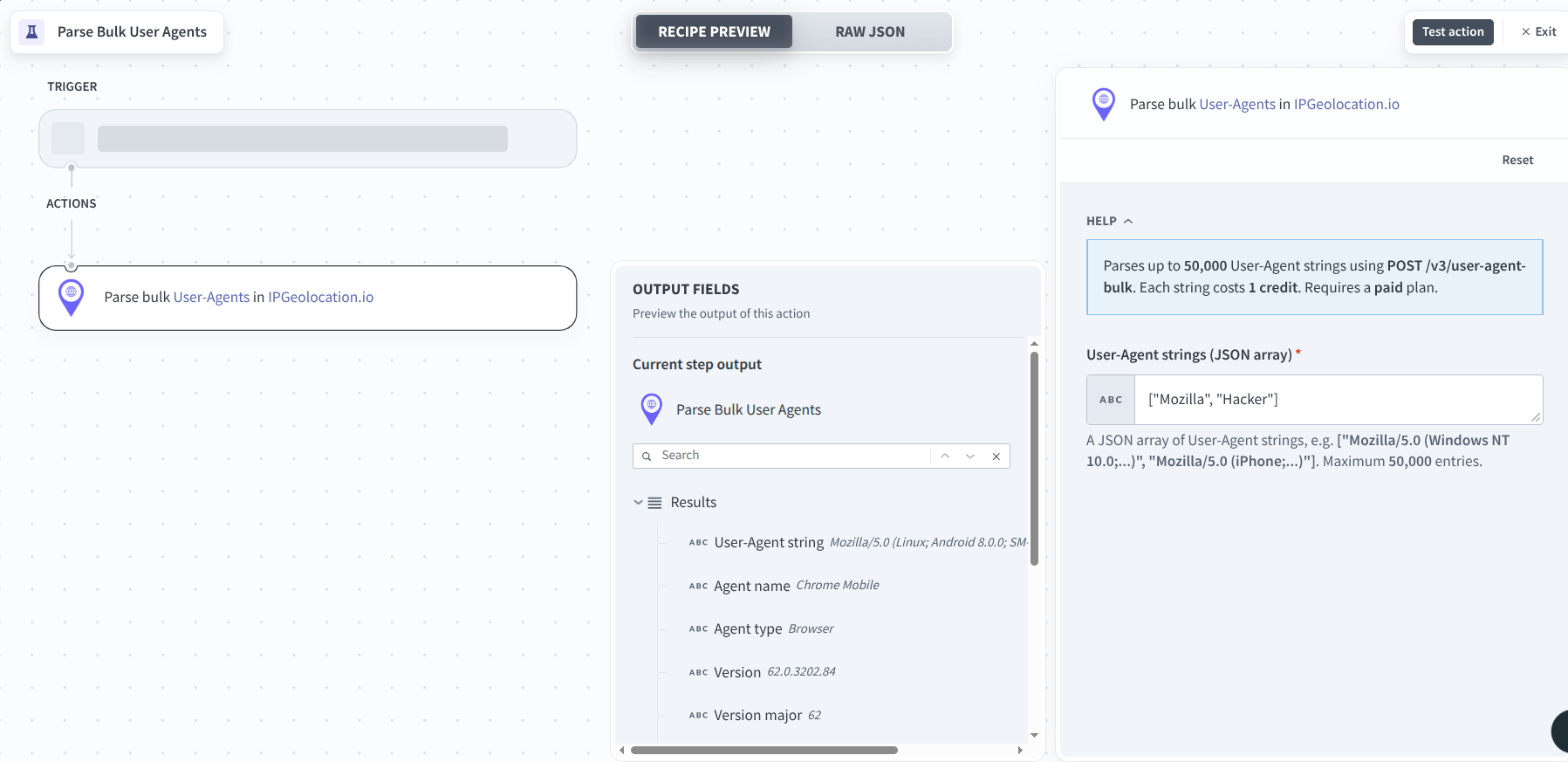This screenshot has width=1568, height=762.
Task: Click the search magnifier icon in output fields
Action: tap(647, 457)
